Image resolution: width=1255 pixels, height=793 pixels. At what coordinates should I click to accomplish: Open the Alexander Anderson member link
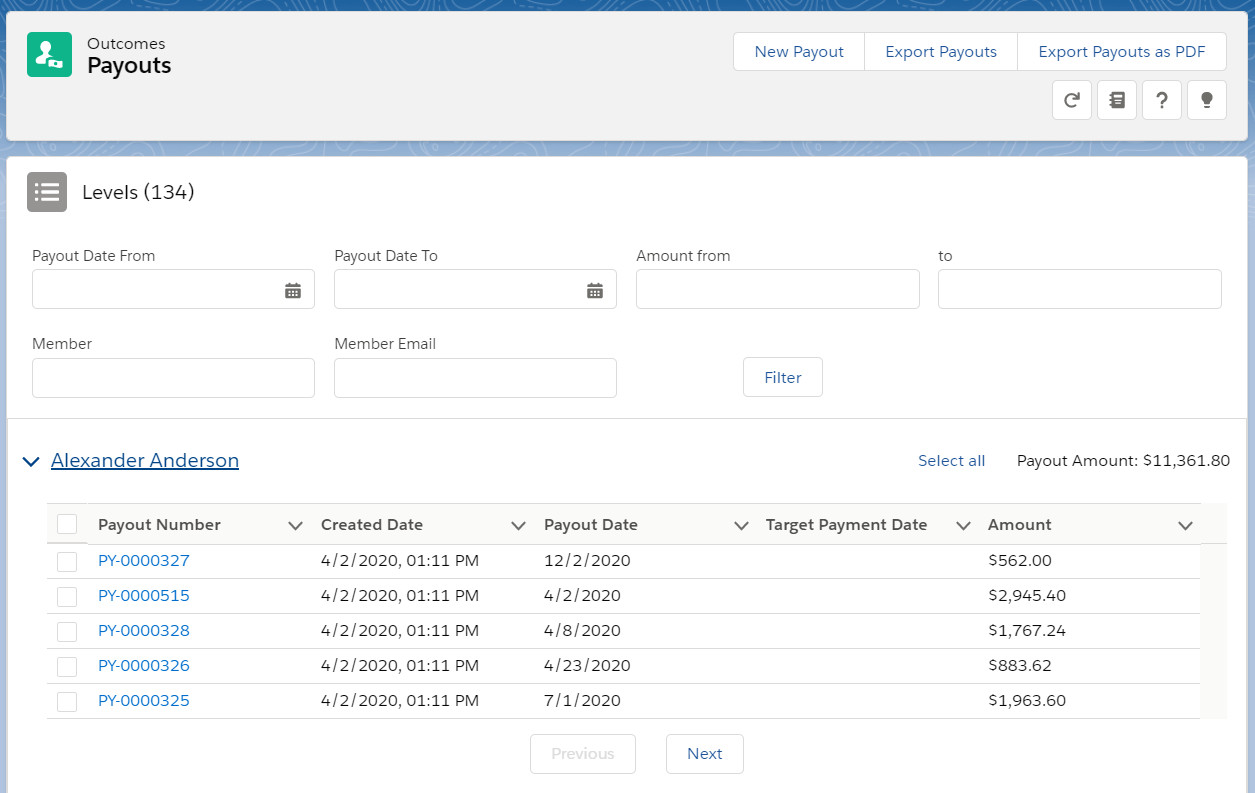point(145,460)
